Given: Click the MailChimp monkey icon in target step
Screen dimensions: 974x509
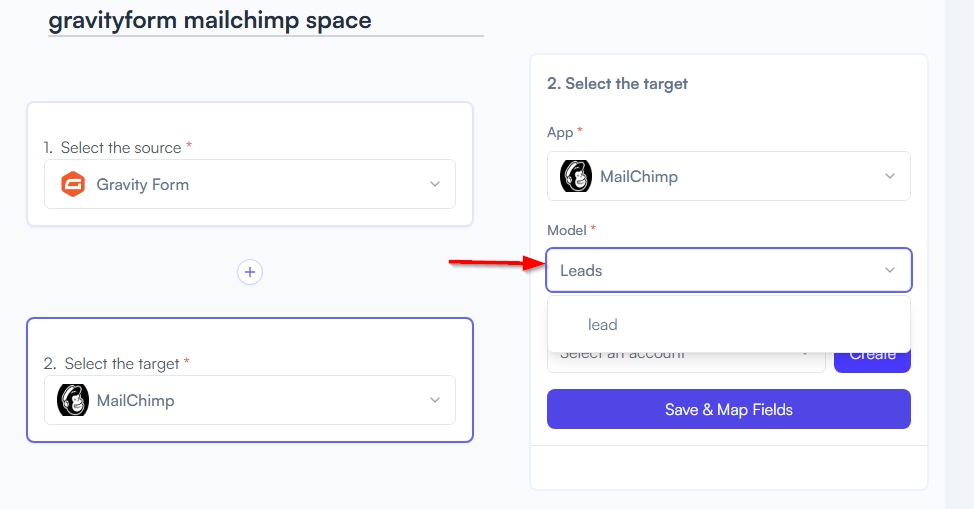Looking at the screenshot, I should click(x=73, y=400).
